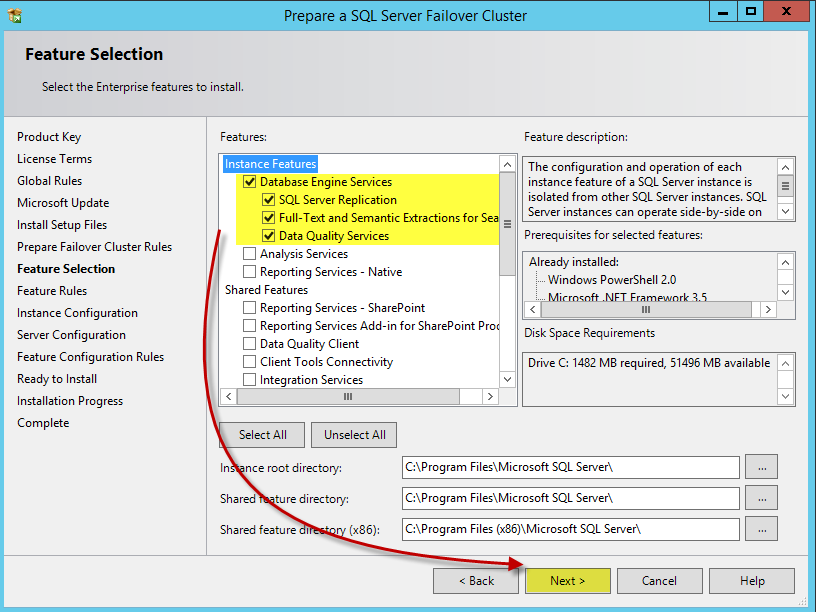Viewport: 816px width, 612px height.
Task: Open Feature Configuration Rules step
Action: click(91, 356)
